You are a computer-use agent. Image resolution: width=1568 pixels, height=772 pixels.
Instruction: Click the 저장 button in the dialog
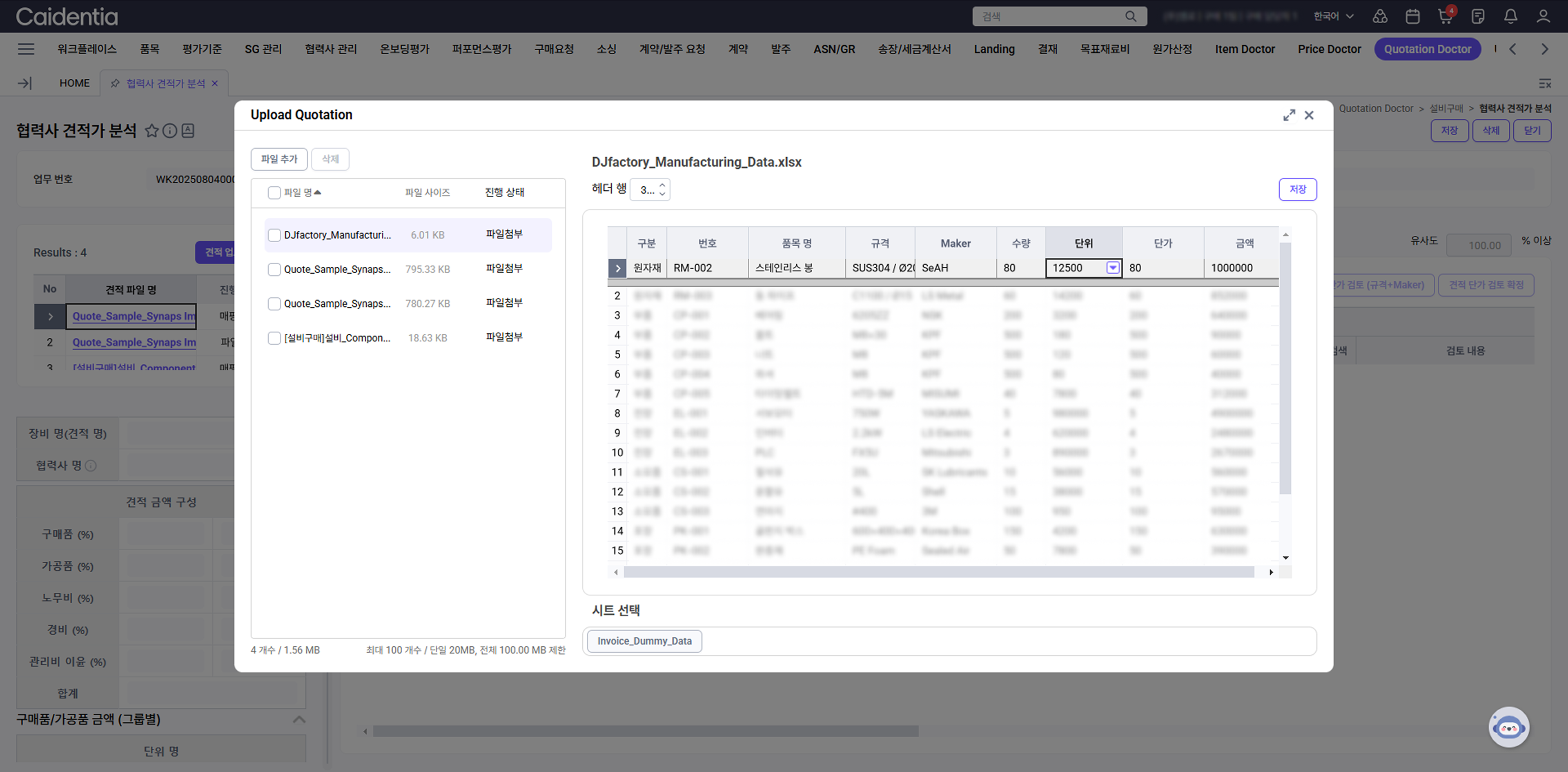pos(1297,190)
